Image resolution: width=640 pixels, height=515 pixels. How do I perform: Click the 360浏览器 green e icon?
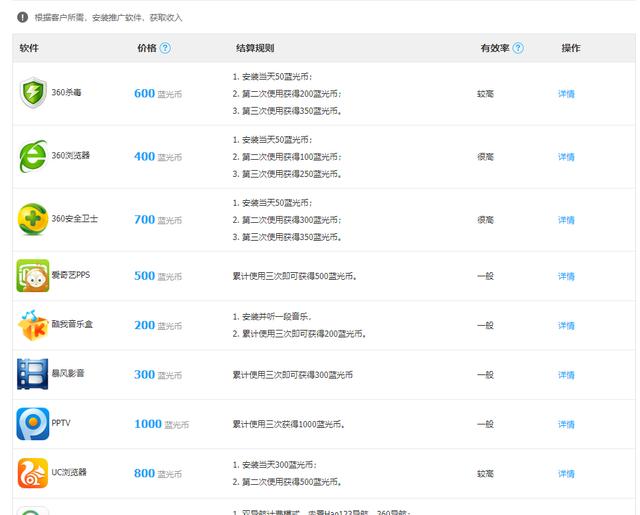33,156
